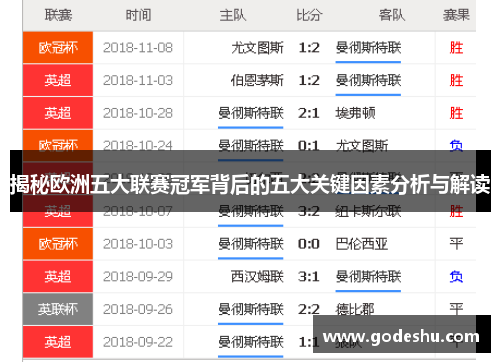Open 曼彻斯特联 link in the 2018-10-03 row
This screenshot has height=362, width=500.
tap(251, 244)
